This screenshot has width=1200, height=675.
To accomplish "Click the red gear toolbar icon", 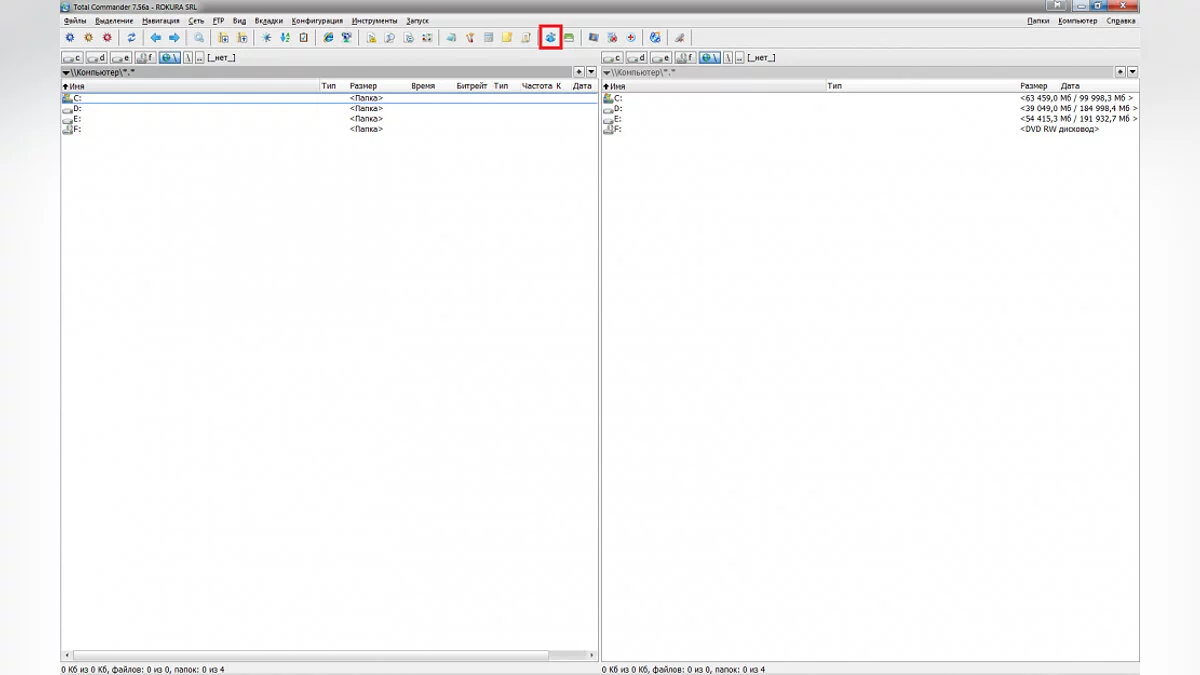I will coord(107,38).
